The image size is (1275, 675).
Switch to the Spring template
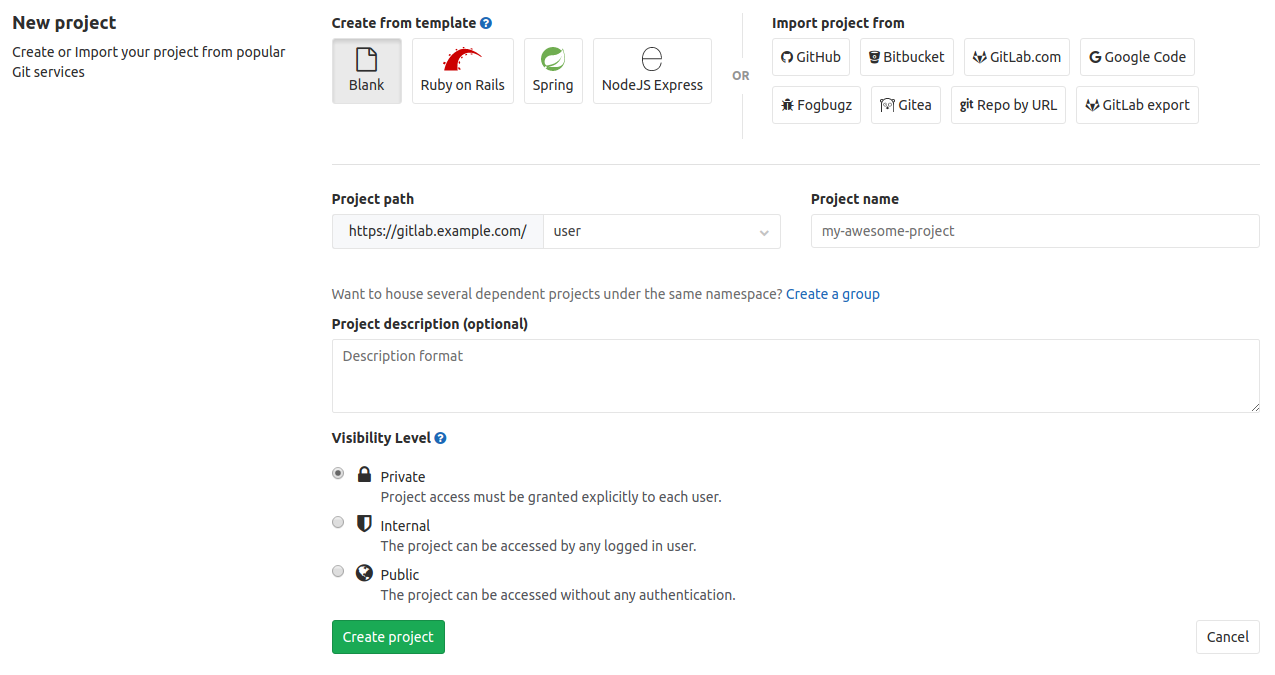point(553,70)
